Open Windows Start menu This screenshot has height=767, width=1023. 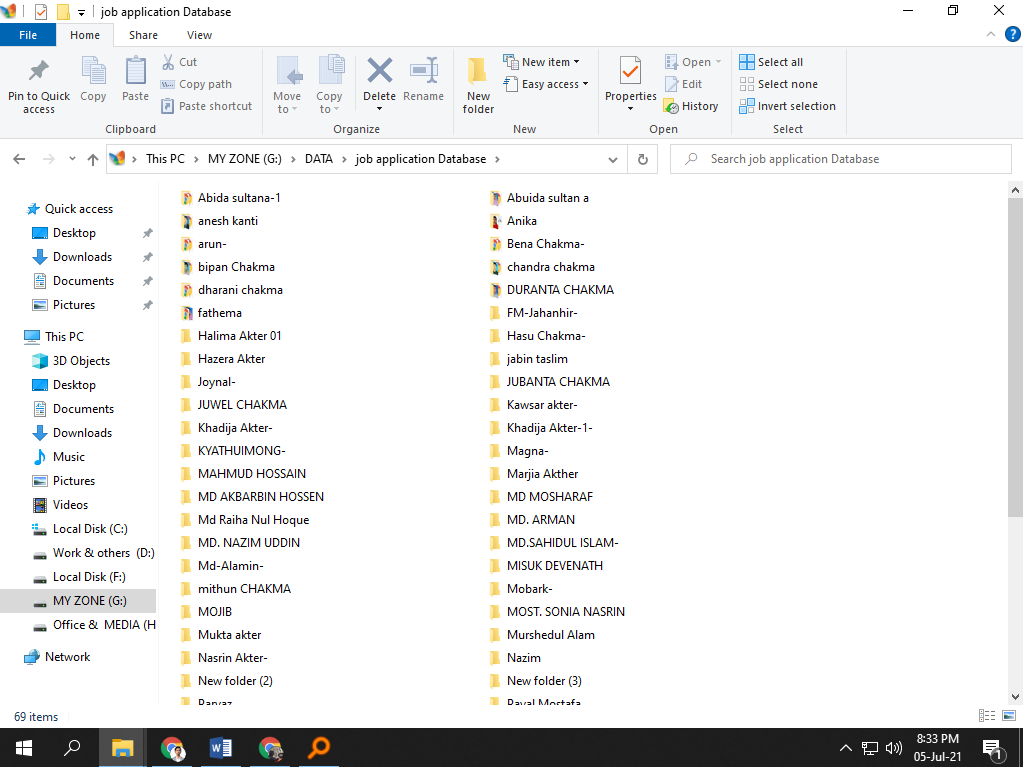[x=24, y=747]
